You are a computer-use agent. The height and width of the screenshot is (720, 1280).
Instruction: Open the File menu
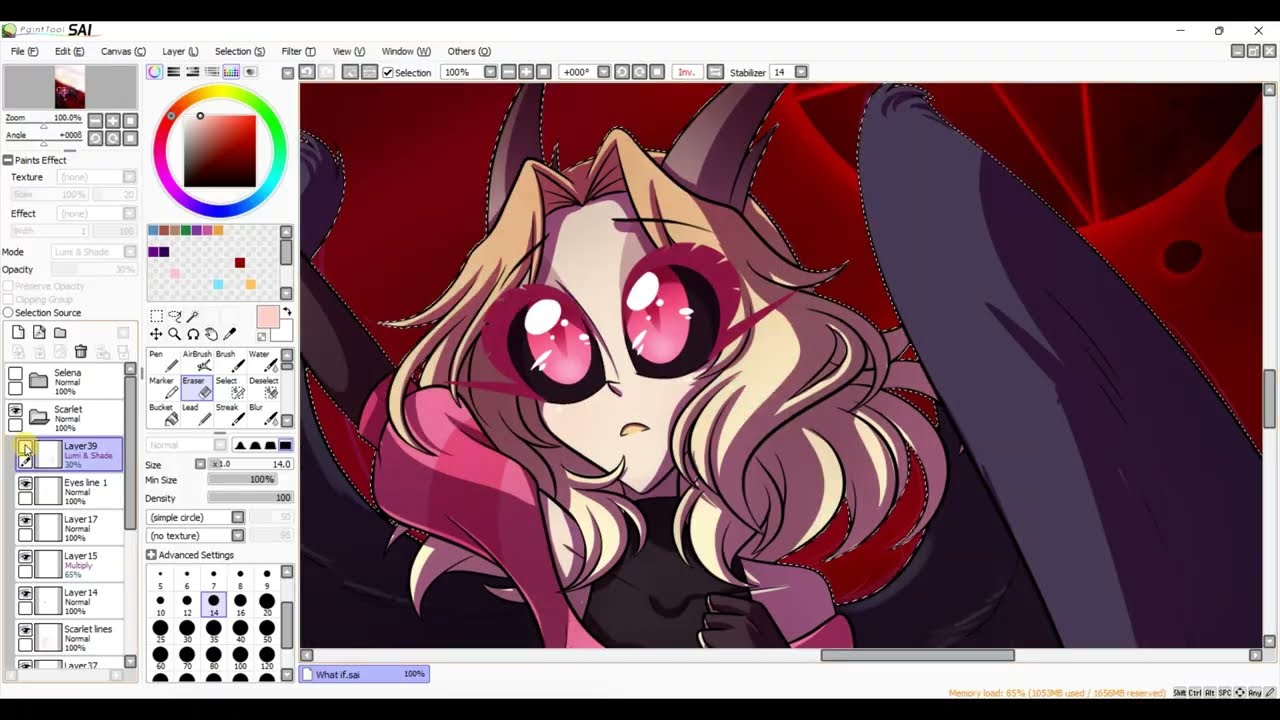coord(25,51)
